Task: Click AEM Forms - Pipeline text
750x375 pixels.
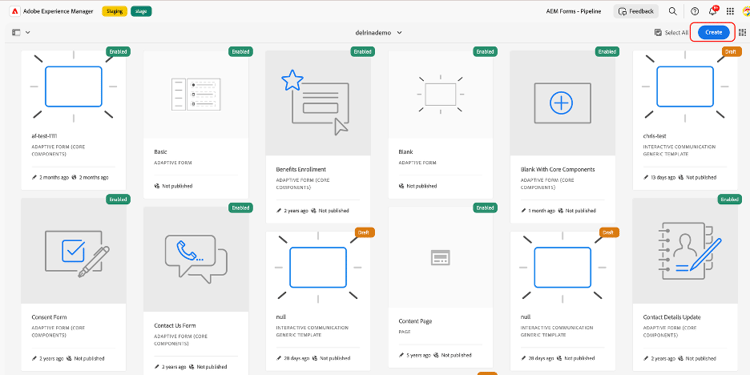Action: point(574,11)
